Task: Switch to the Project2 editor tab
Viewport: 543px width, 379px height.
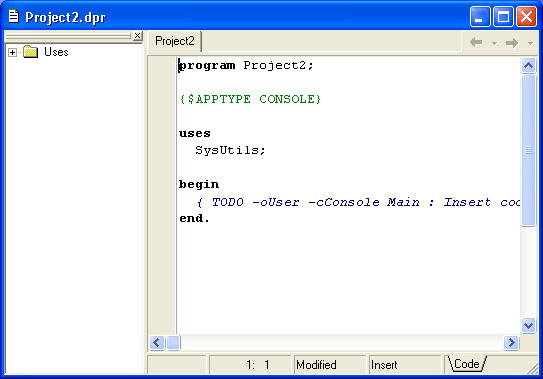Action: [175, 41]
